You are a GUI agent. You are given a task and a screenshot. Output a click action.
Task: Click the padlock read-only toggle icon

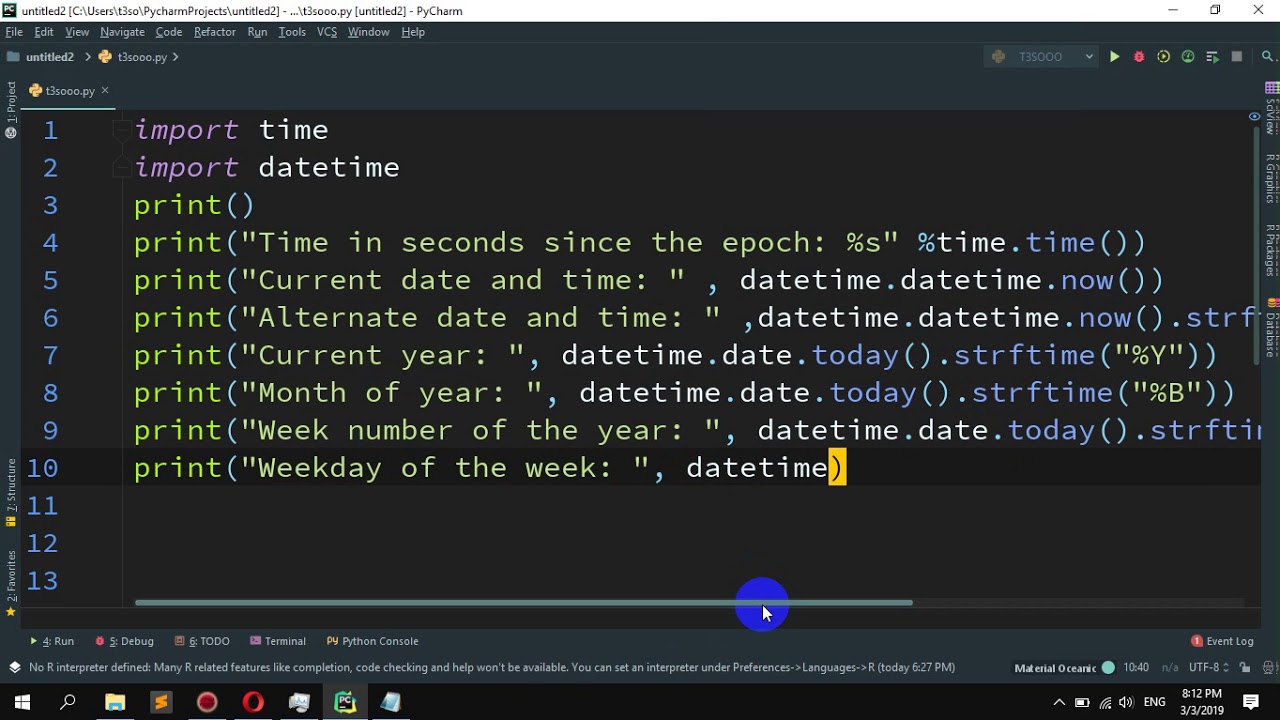click(1245, 668)
